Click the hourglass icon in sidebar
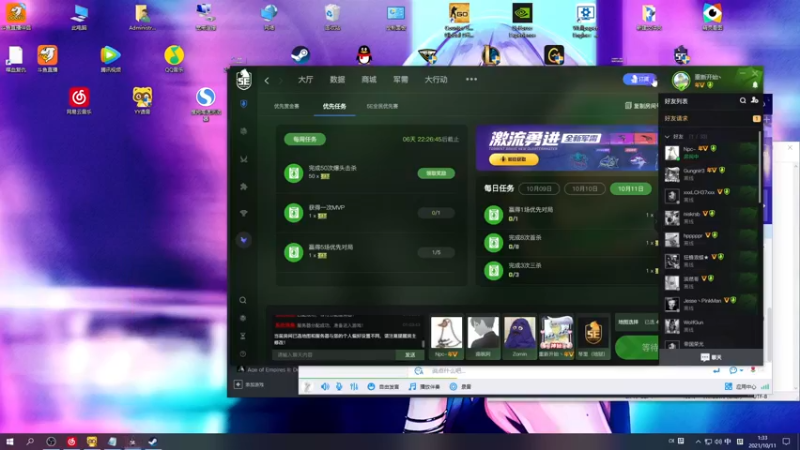This screenshot has width=800, height=450. pos(243,336)
